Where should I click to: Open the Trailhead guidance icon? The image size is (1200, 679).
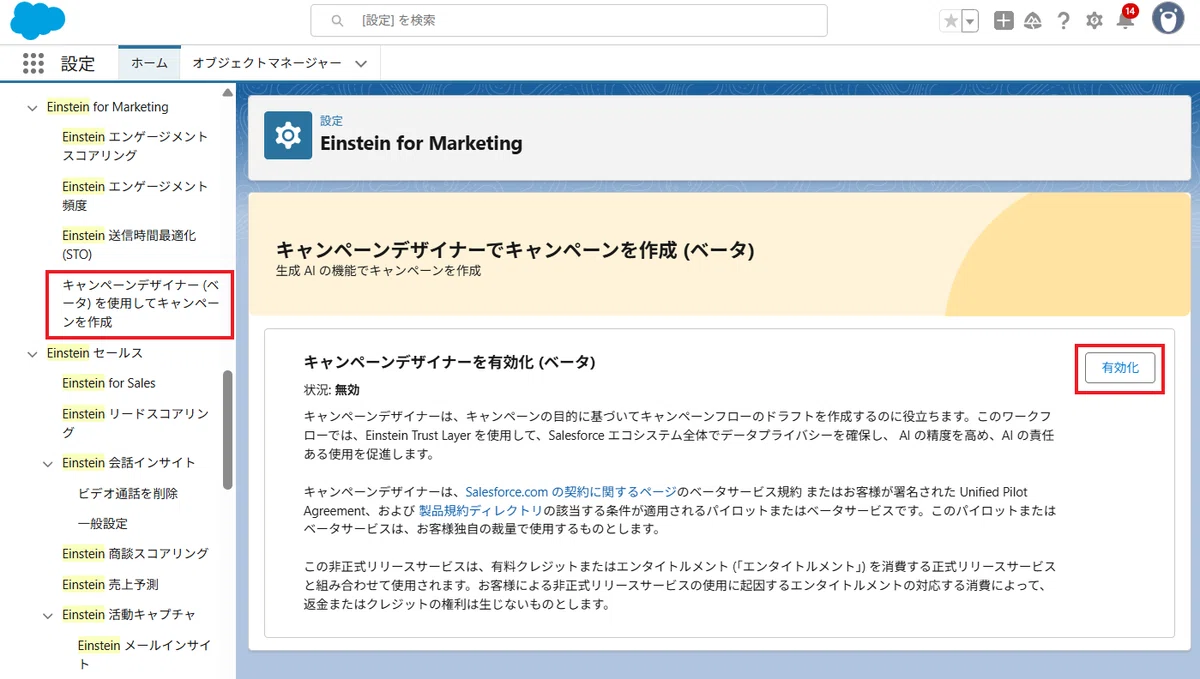click(x=1033, y=21)
